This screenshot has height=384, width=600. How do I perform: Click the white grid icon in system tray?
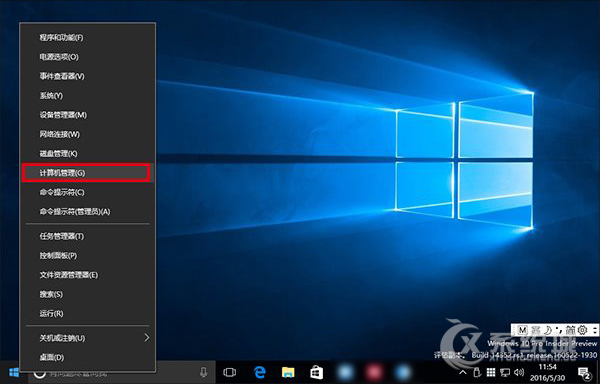[491, 372]
